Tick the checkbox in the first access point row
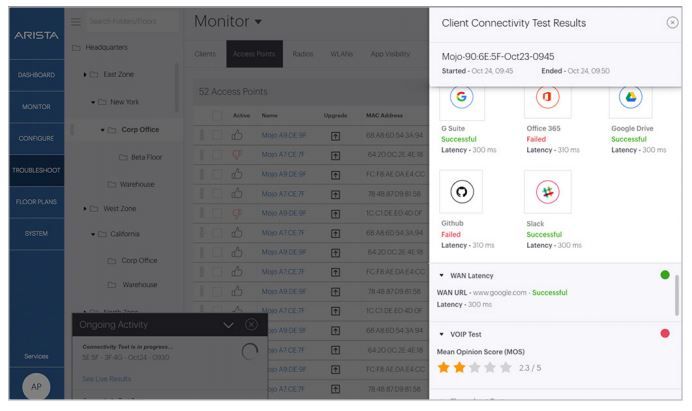Image resolution: width=692 pixels, height=411 pixels. point(217,135)
